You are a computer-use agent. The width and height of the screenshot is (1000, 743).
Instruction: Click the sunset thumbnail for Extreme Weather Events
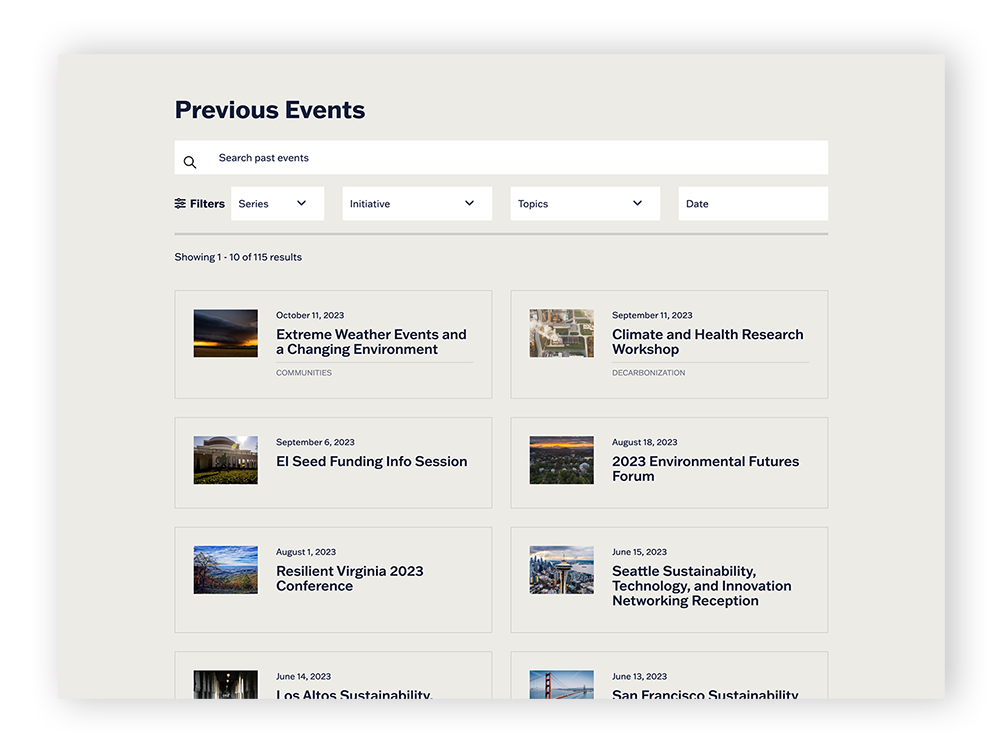225,333
